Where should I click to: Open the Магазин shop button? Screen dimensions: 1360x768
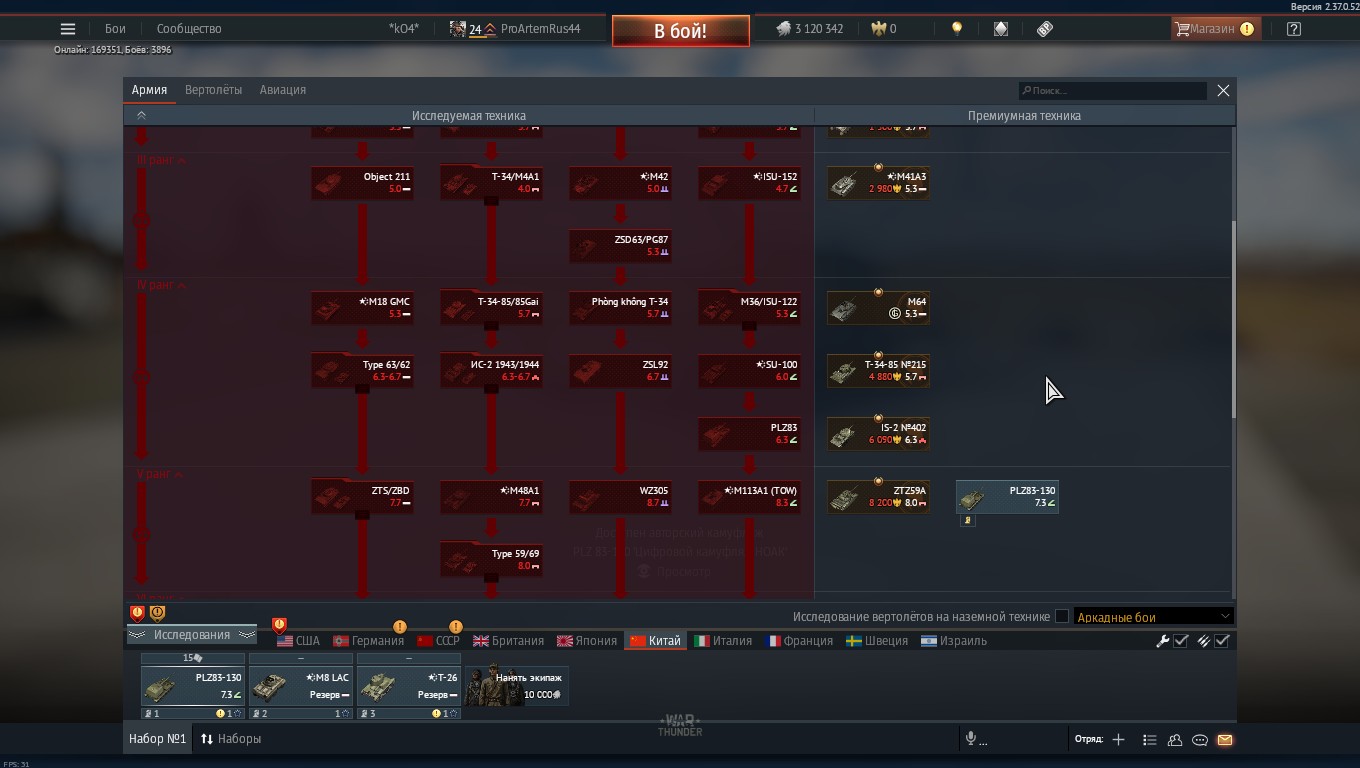coord(1215,29)
